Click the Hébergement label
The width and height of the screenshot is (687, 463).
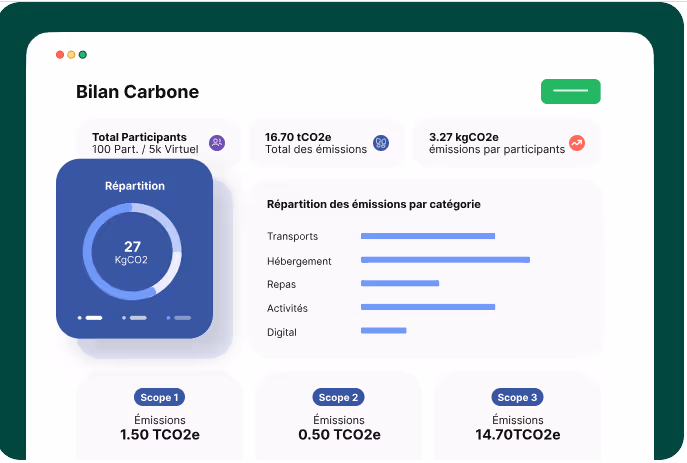click(299, 262)
